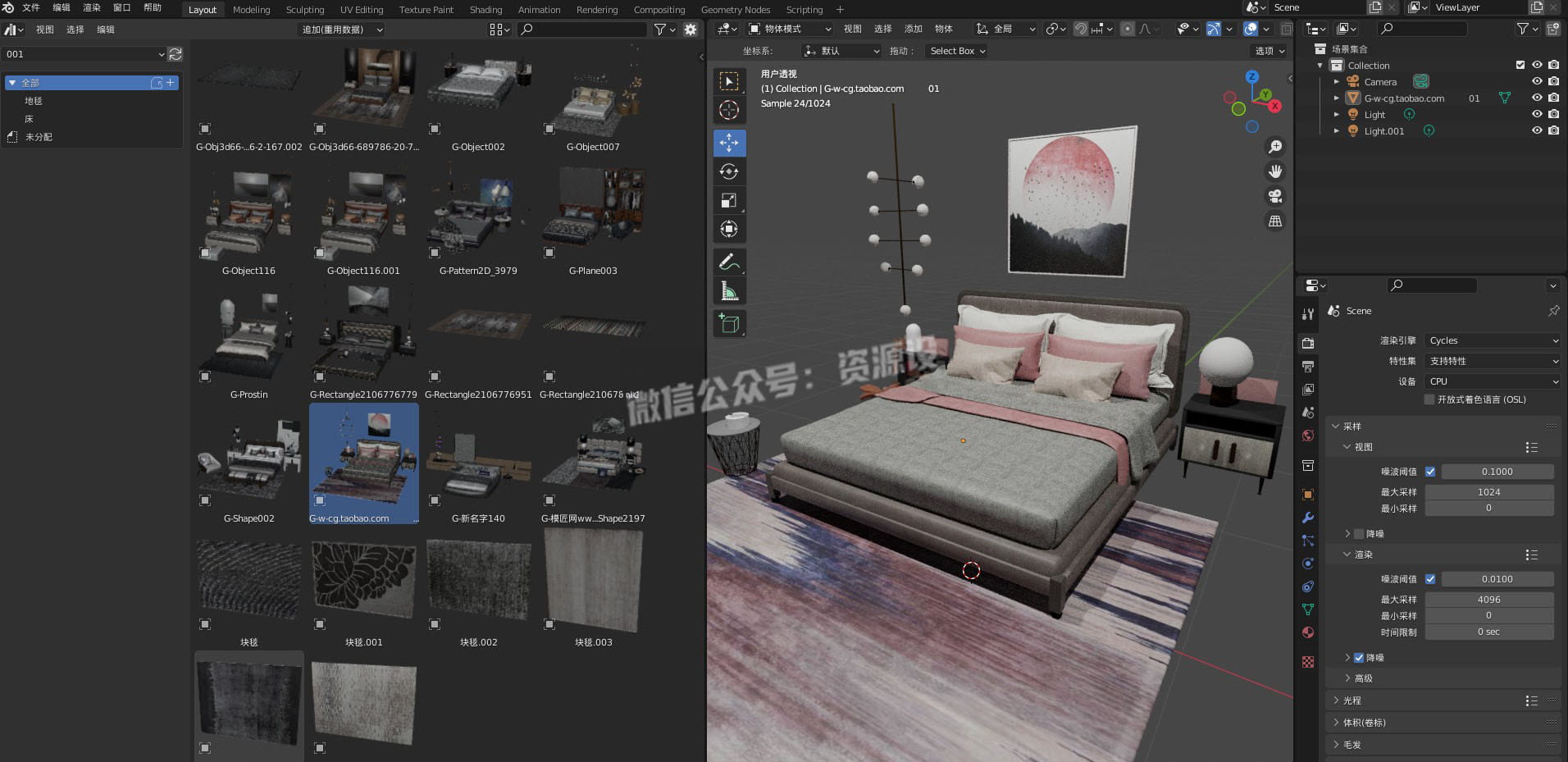
Task: Open the Modifiers wrench tab
Action: (1308, 518)
